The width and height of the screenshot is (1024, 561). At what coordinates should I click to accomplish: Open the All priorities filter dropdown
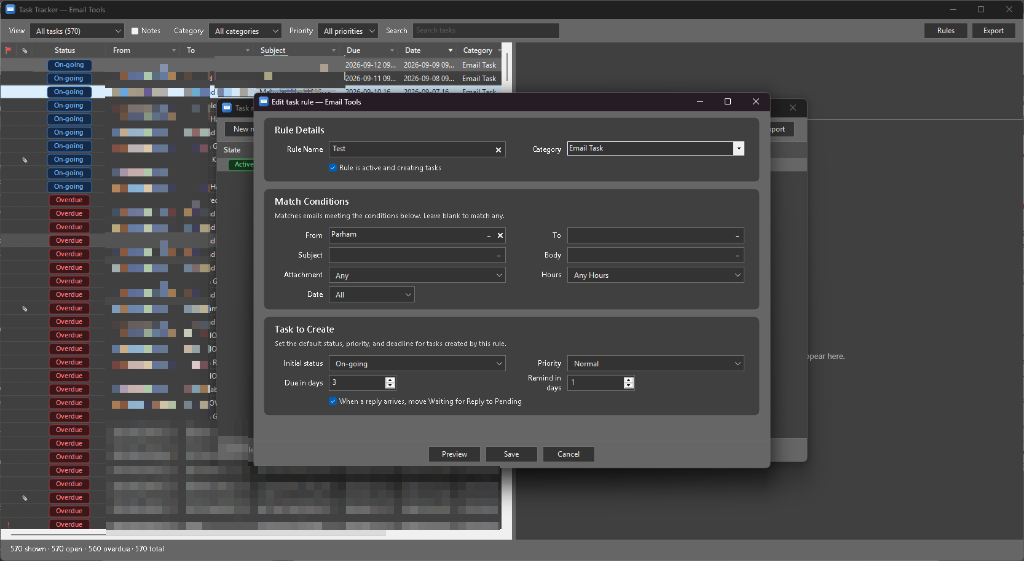(x=348, y=31)
